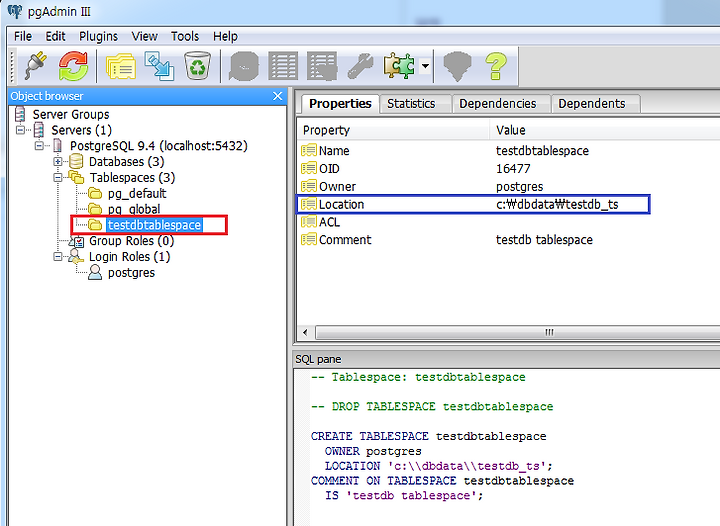Click the Property column header
Image resolution: width=720 pixels, height=526 pixels.
[x=393, y=130]
